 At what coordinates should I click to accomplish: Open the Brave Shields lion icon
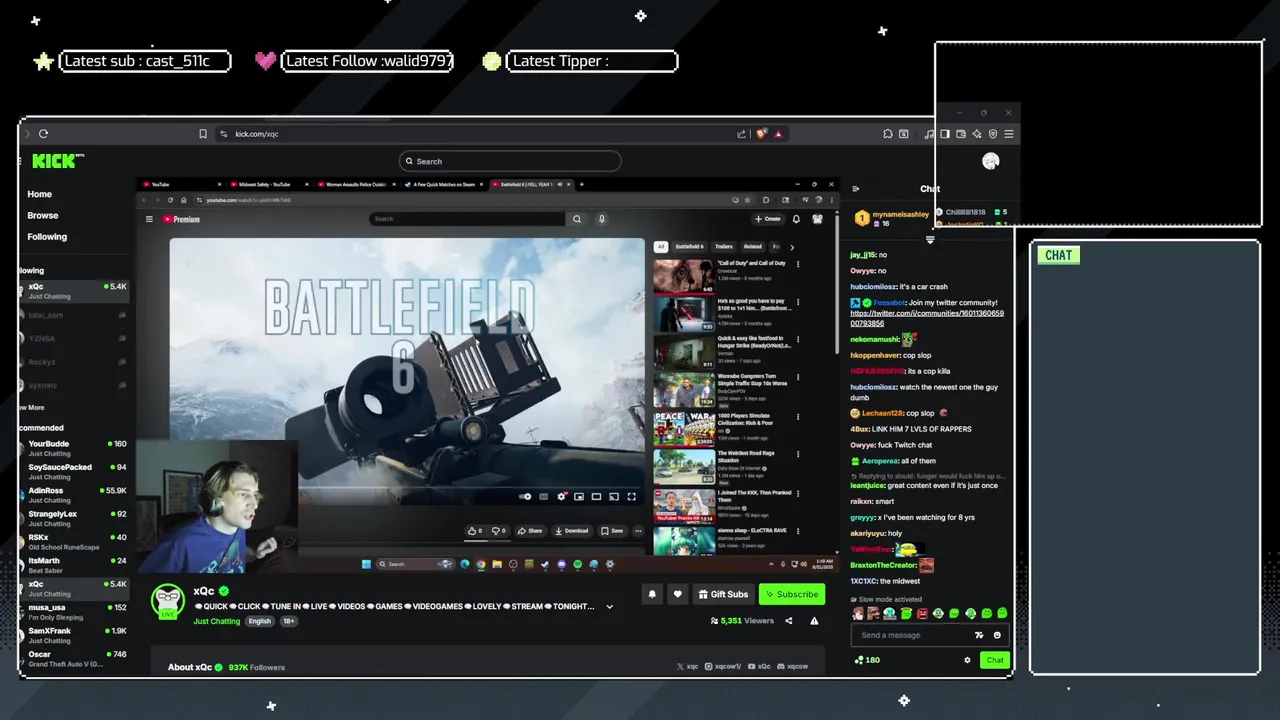click(762, 134)
